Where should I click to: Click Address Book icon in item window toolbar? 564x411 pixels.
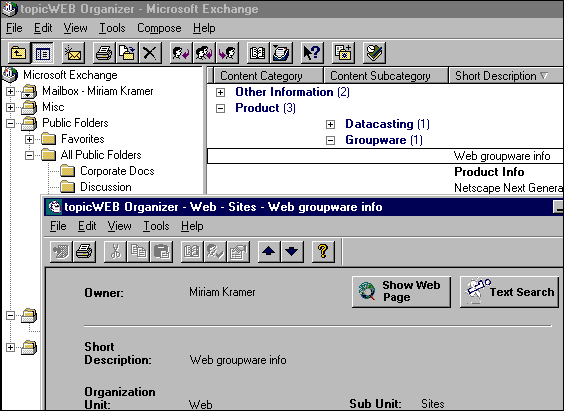click(x=192, y=251)
